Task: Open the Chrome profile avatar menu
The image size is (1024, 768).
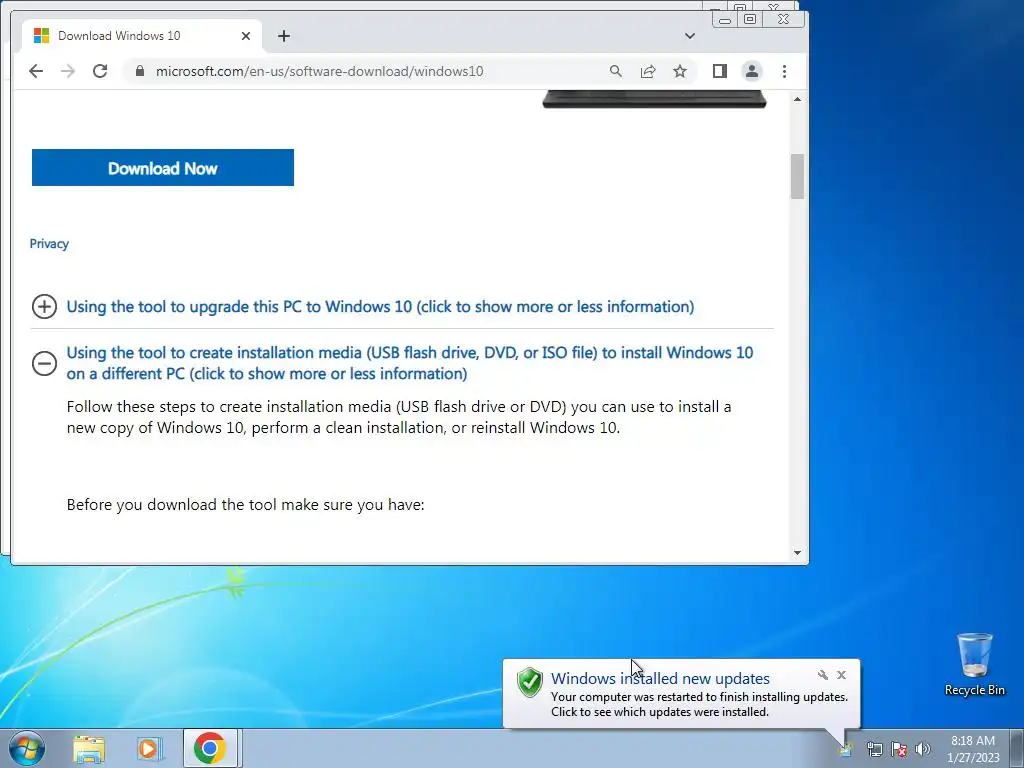Action: (752, 71)
